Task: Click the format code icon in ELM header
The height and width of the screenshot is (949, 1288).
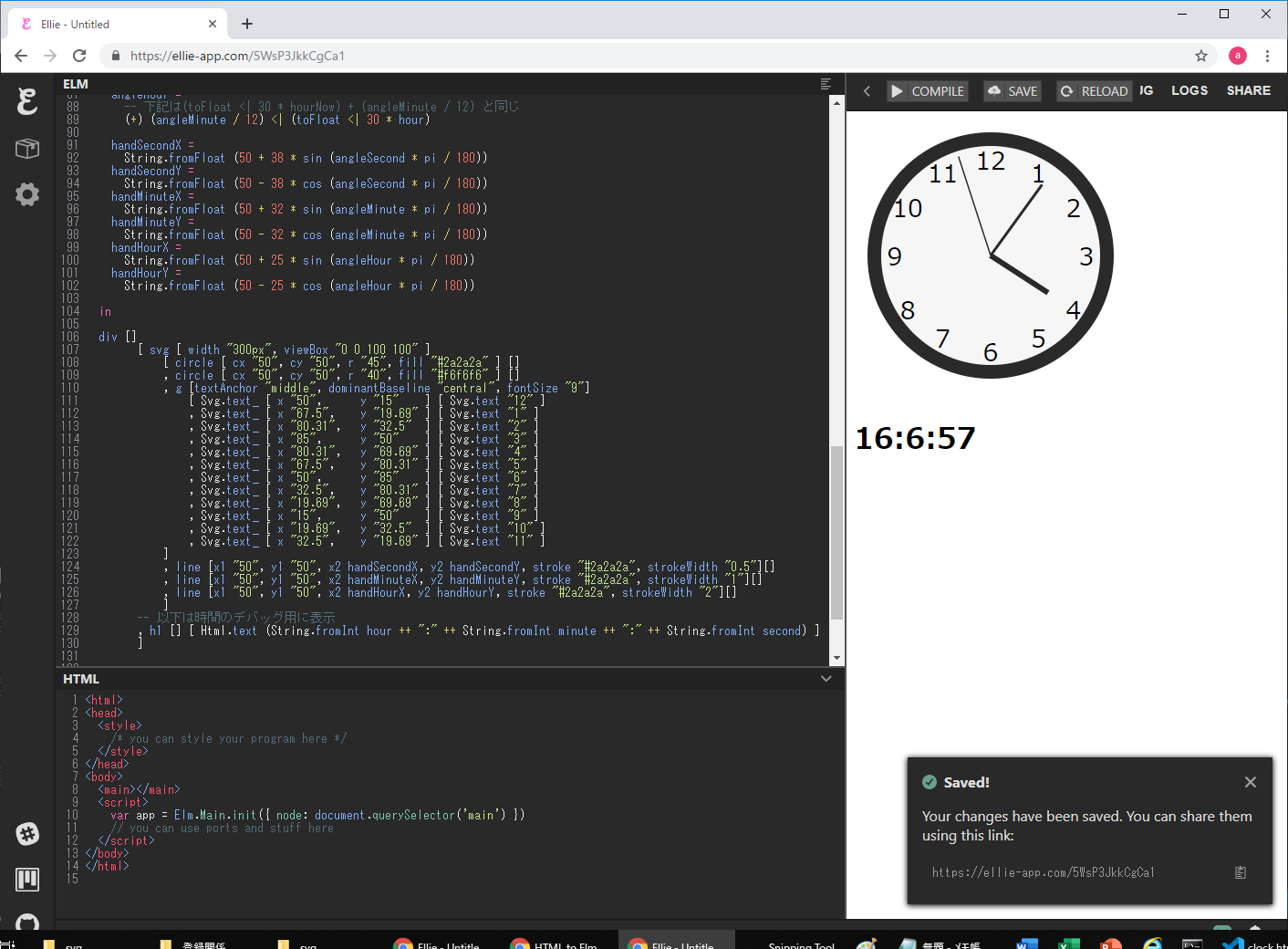Action: click(x=826, y=84)
